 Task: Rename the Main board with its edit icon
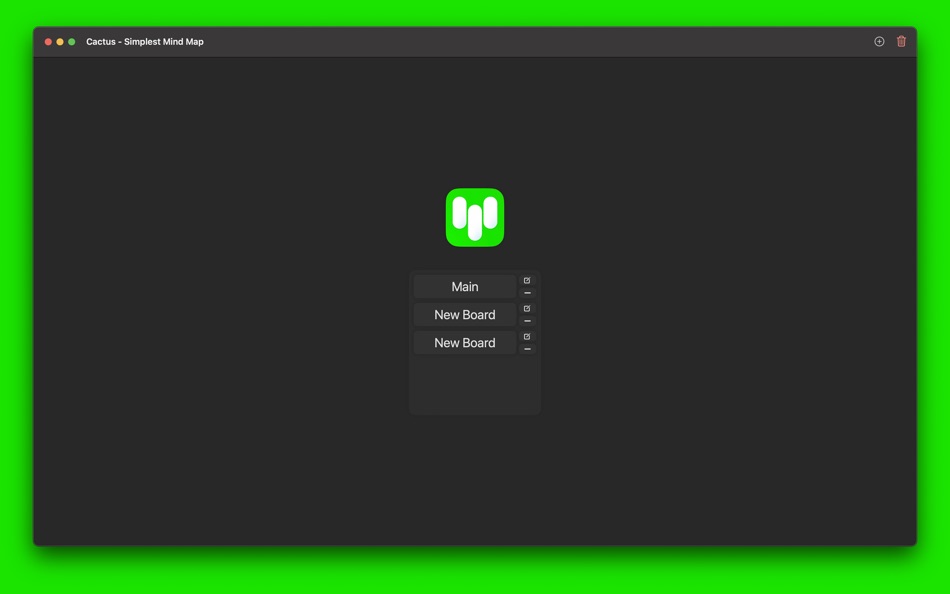pos(527,281)
